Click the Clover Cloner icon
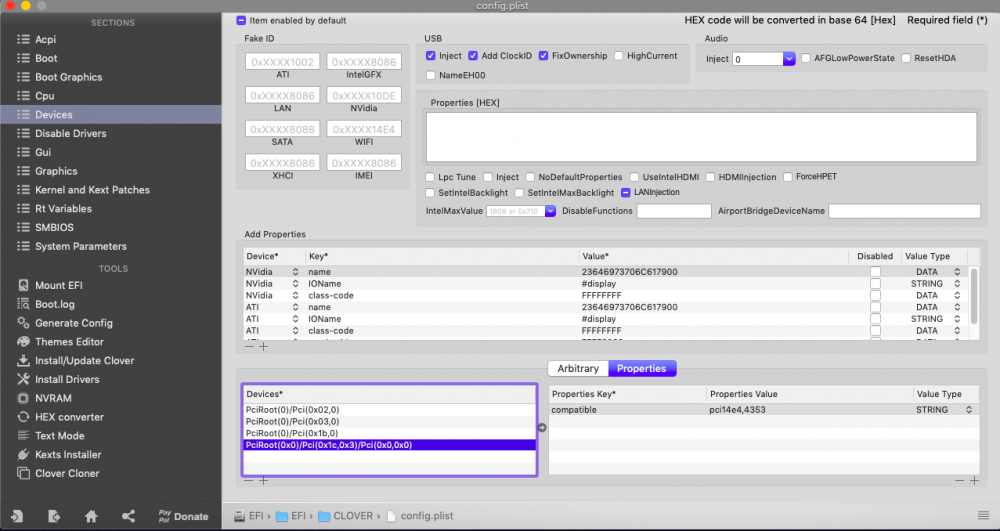The width and height of the screenshot is (1000, 531). pos(21,474)
